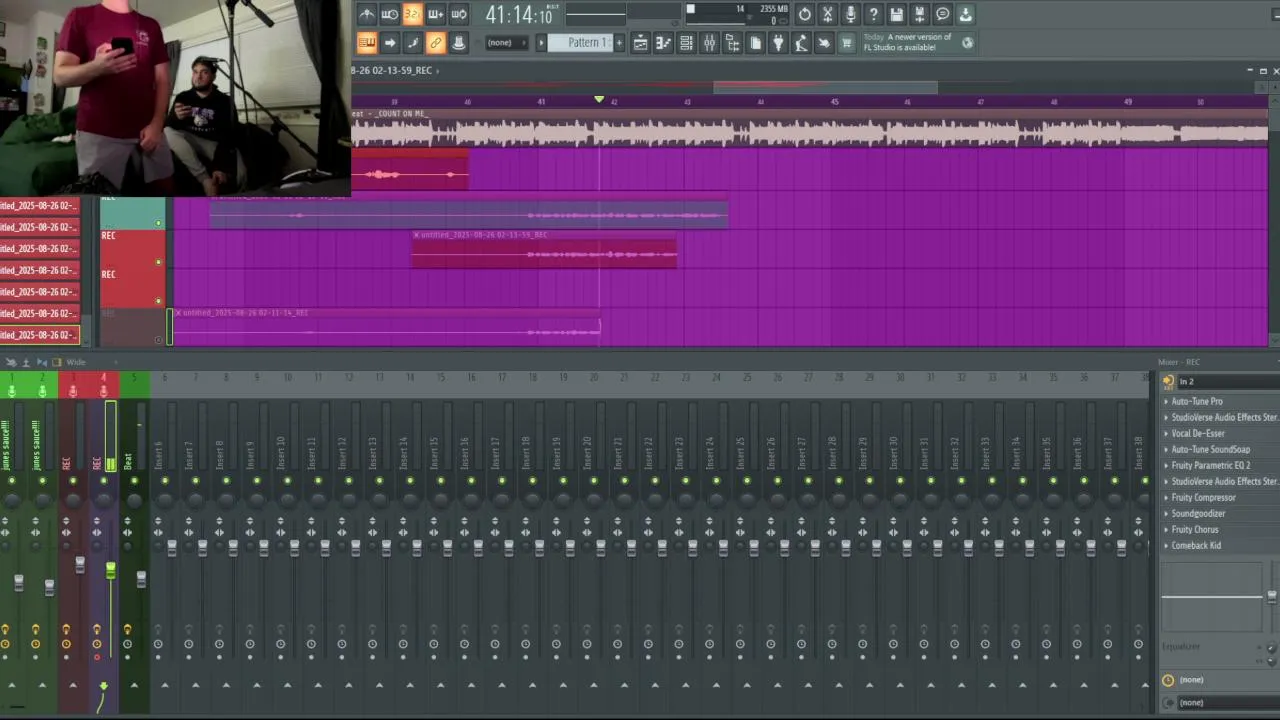The height and width of the screenshot is (720, 1280).
Task: Open the Piano roll view
Action: point(663,43)
